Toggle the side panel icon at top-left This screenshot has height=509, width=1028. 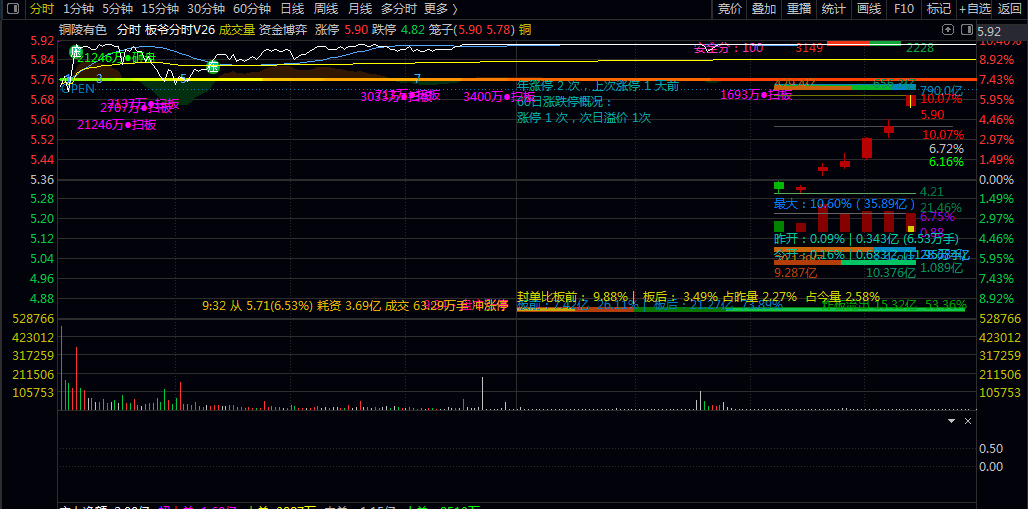tap(14, 9)
